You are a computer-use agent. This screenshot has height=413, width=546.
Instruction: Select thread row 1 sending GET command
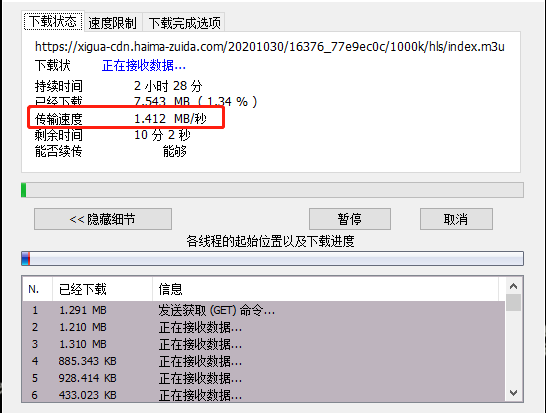click(x=264, y=310)
